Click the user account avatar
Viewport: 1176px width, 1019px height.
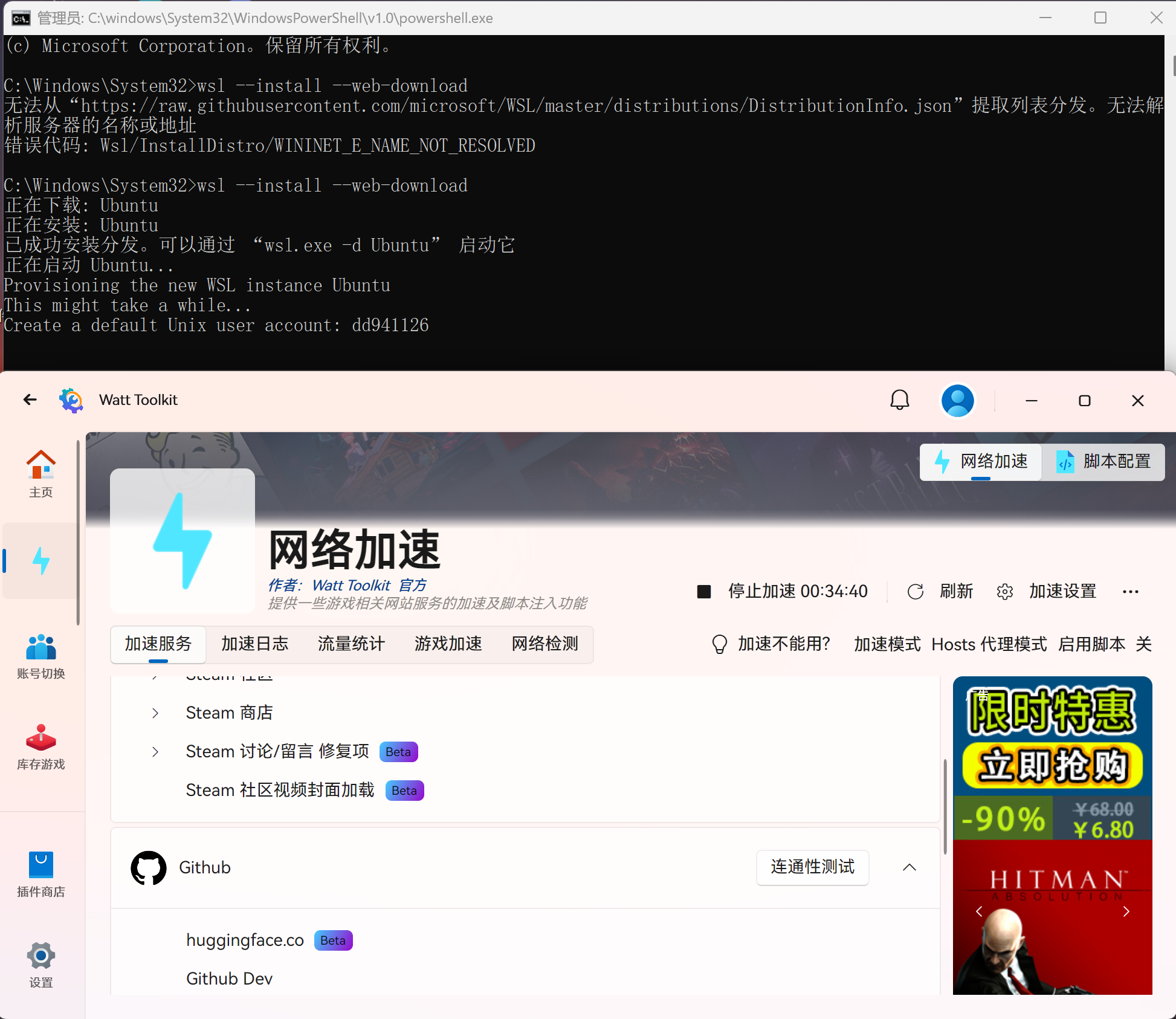[x=957, y=400]
